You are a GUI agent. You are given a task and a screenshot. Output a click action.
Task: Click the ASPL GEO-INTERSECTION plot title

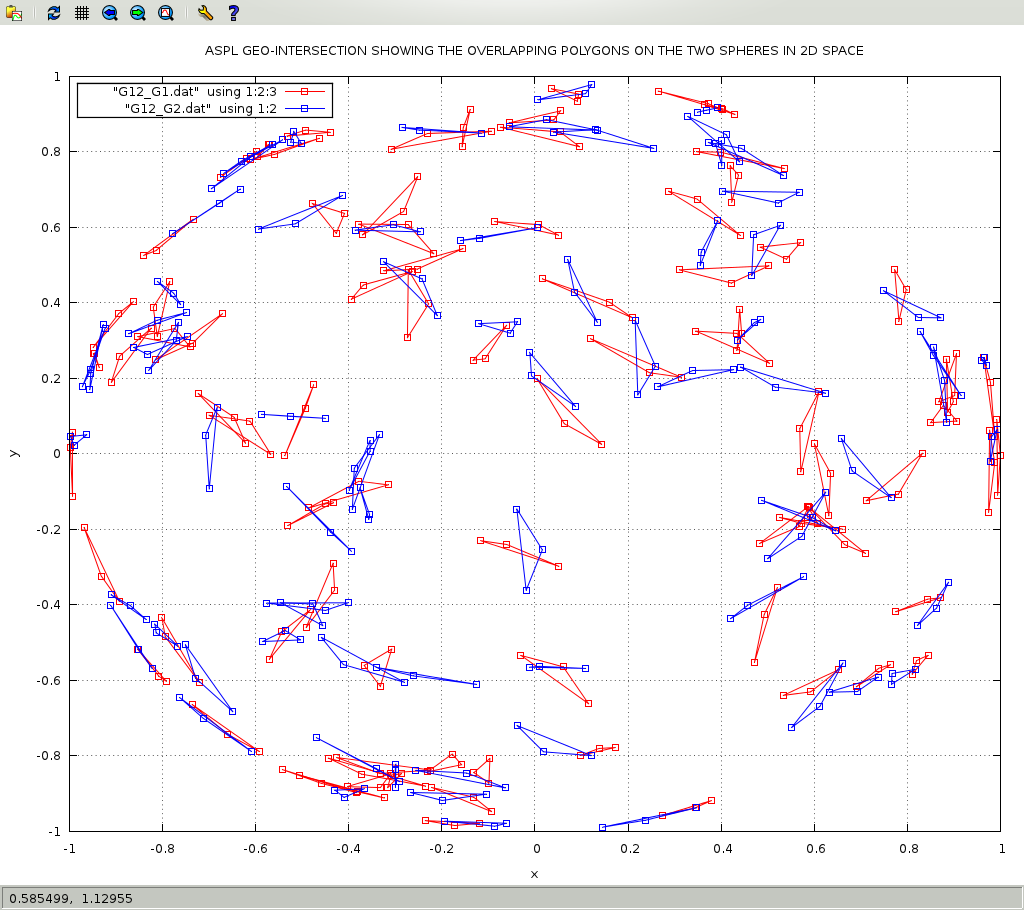(534, 50)
